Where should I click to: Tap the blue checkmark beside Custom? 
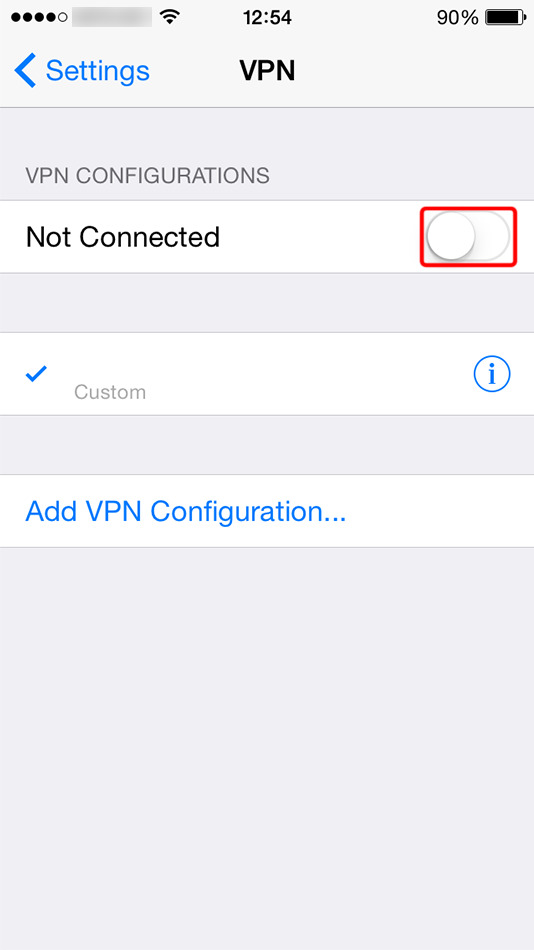[36, 374]
